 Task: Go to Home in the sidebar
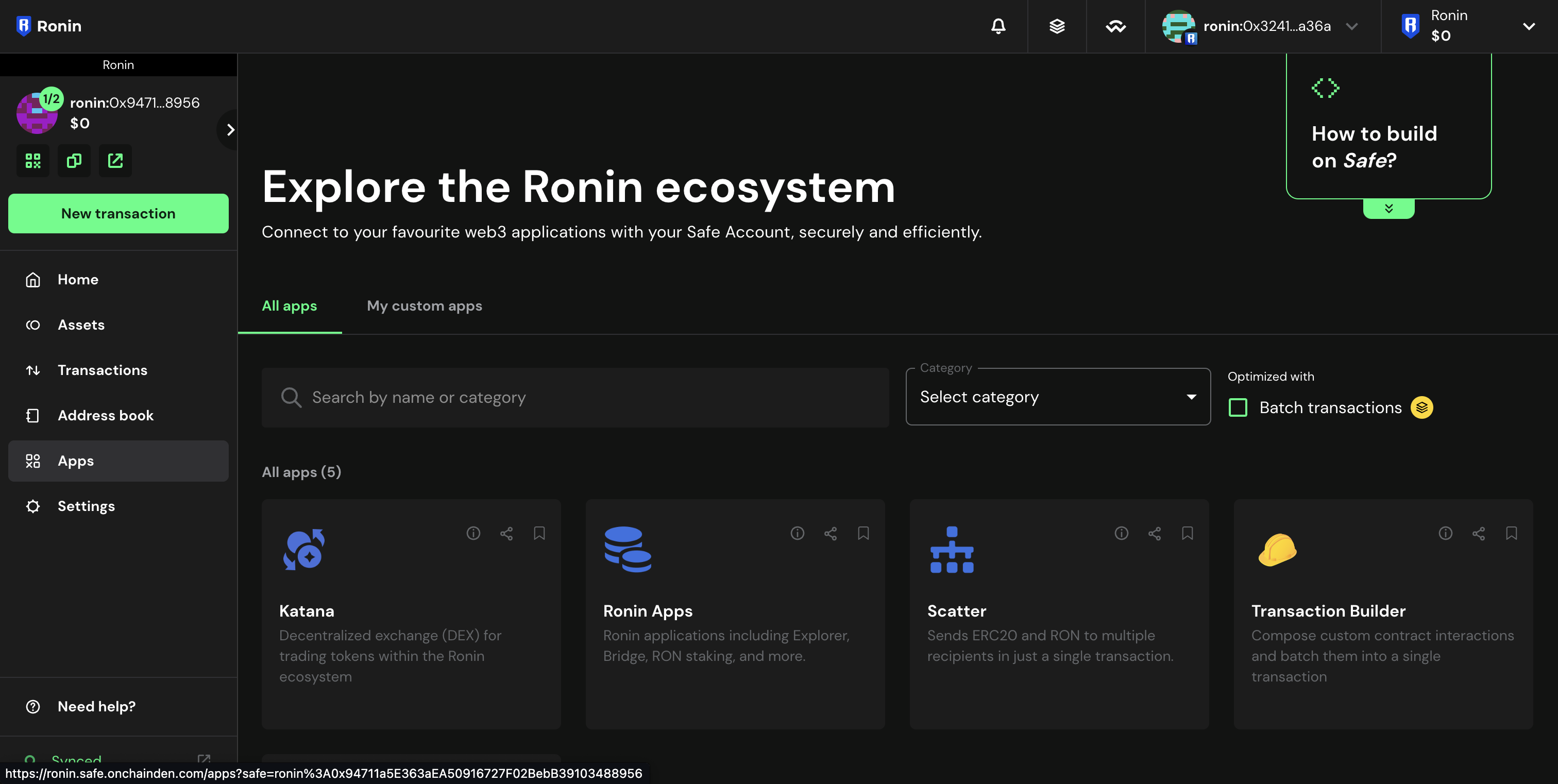coord(118,279)
